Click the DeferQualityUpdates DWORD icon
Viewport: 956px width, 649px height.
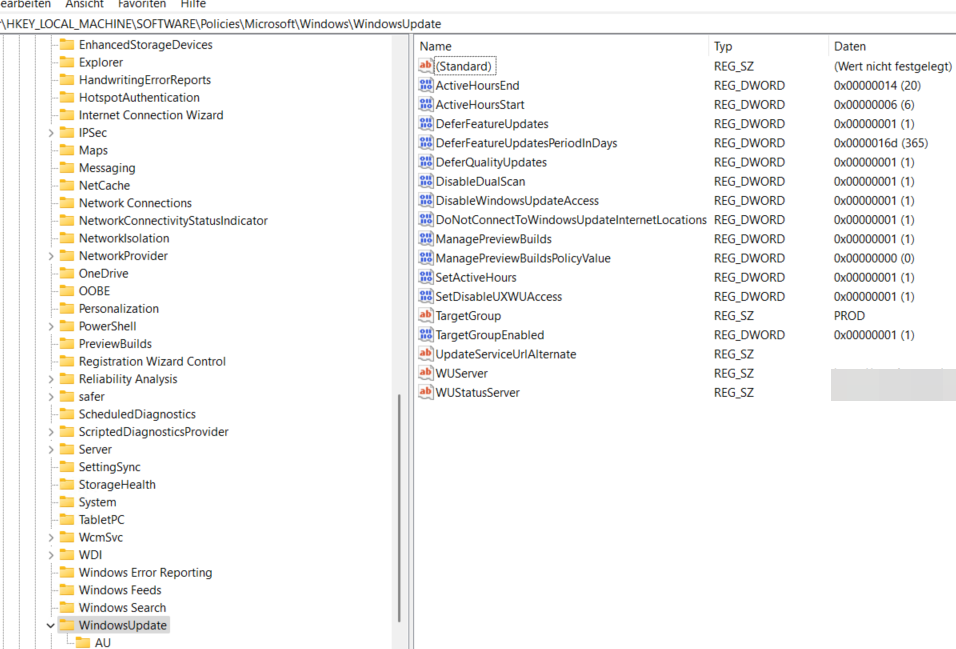pyautogui.click(x=425, y=162)
